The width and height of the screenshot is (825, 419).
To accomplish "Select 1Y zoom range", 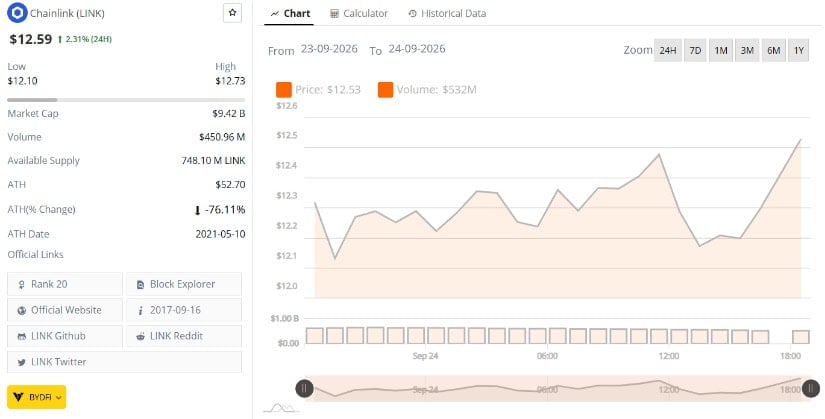I will coord(799,51).
